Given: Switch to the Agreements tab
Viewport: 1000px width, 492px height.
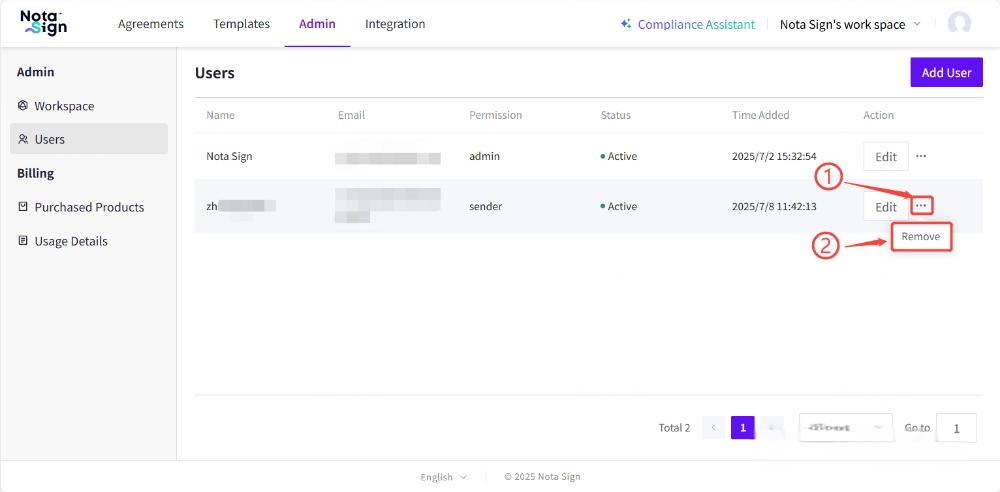Looking at the screenshot, I should pos(151,24).
